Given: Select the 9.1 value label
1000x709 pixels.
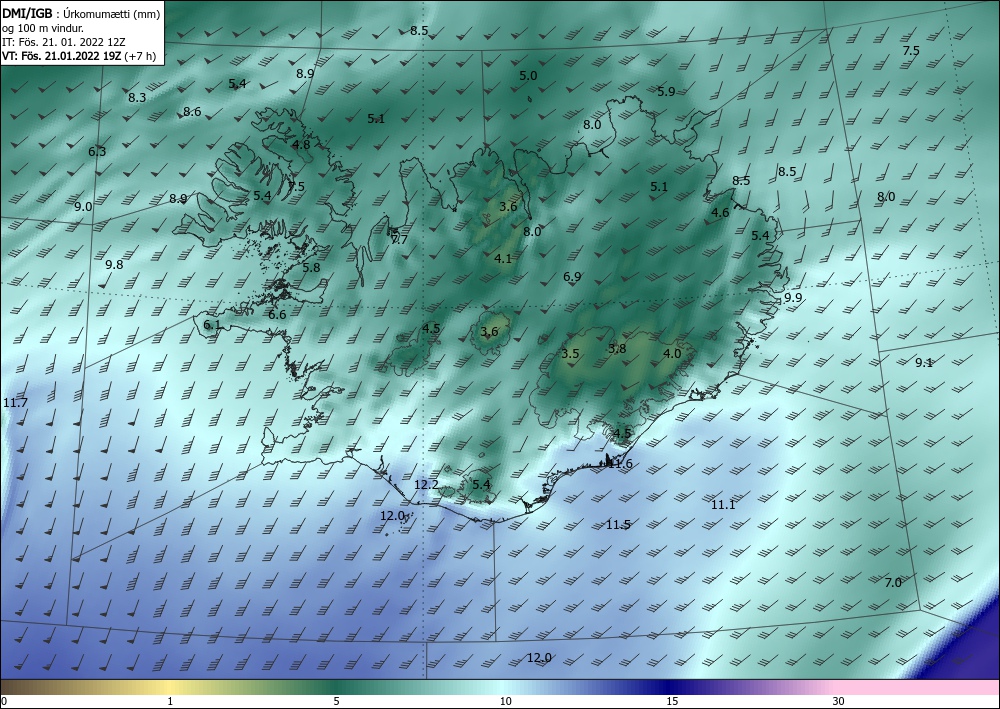Looking at the screenshot, I should point(924,363).
